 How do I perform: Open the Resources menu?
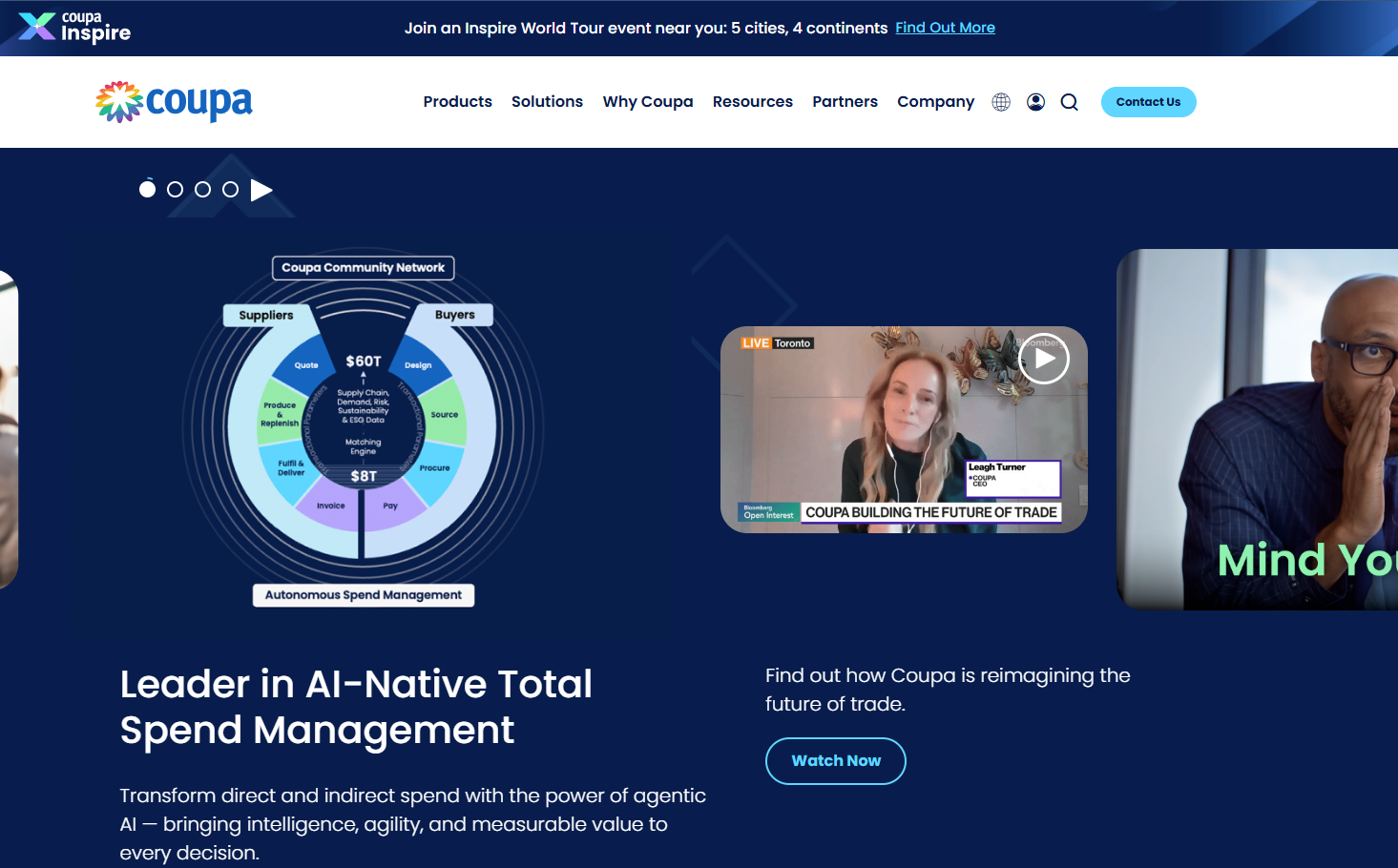(753, 101)
